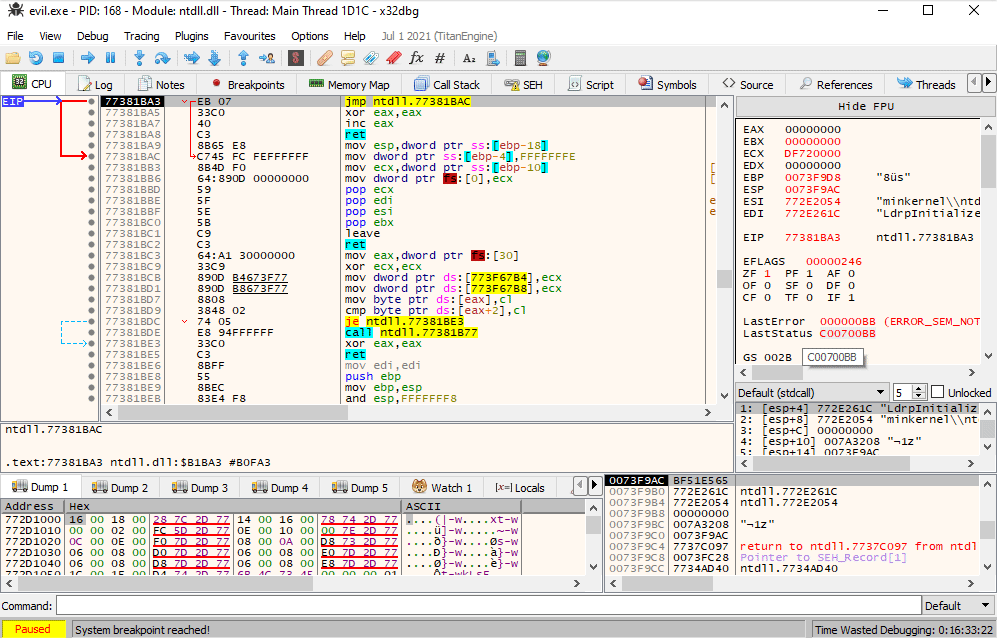Switch to the Threads tab
Image resolution: width=997 pixels, height=638 pixels.
click(x=926, y=85)
